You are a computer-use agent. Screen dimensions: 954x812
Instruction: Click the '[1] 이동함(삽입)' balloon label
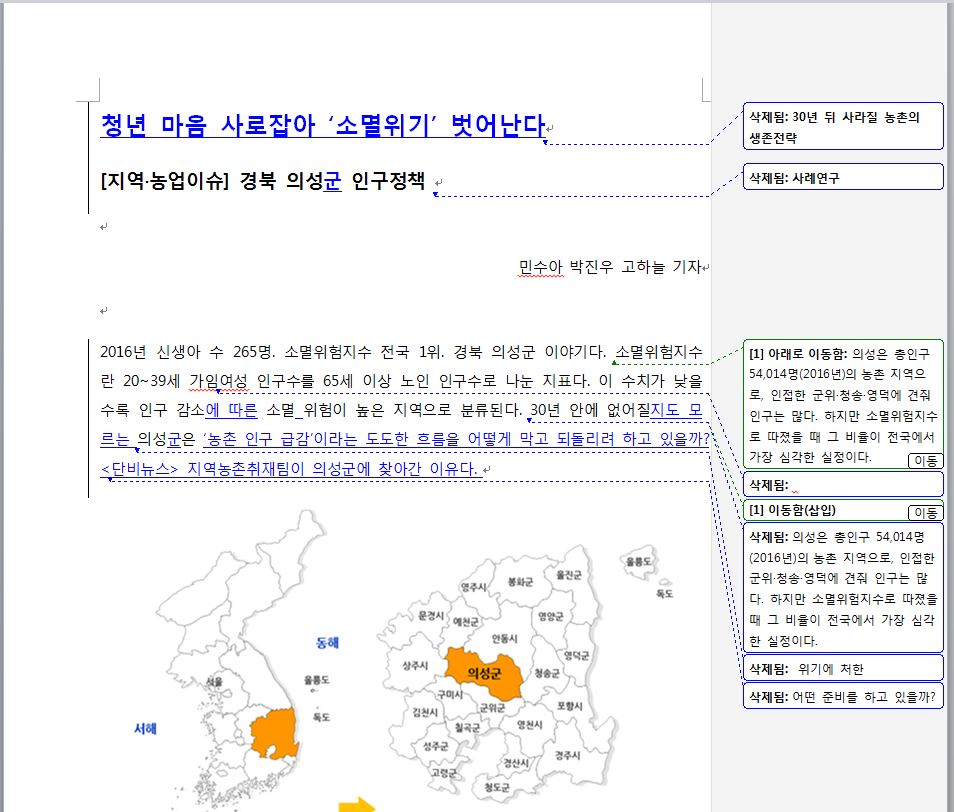coord(800,511)
